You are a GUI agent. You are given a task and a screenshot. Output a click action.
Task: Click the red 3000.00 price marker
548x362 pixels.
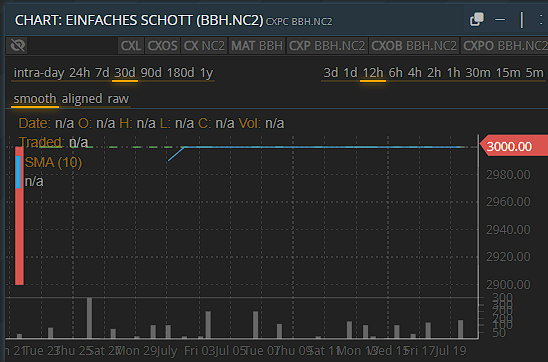click(514, 146)
